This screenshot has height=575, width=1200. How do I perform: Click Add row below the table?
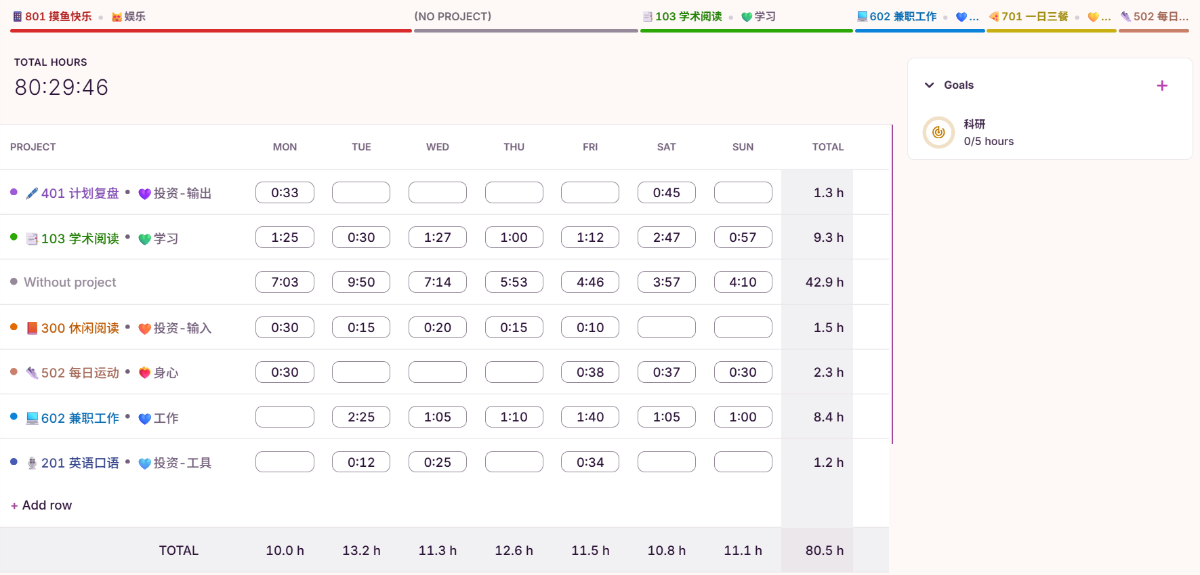(41, 505)
